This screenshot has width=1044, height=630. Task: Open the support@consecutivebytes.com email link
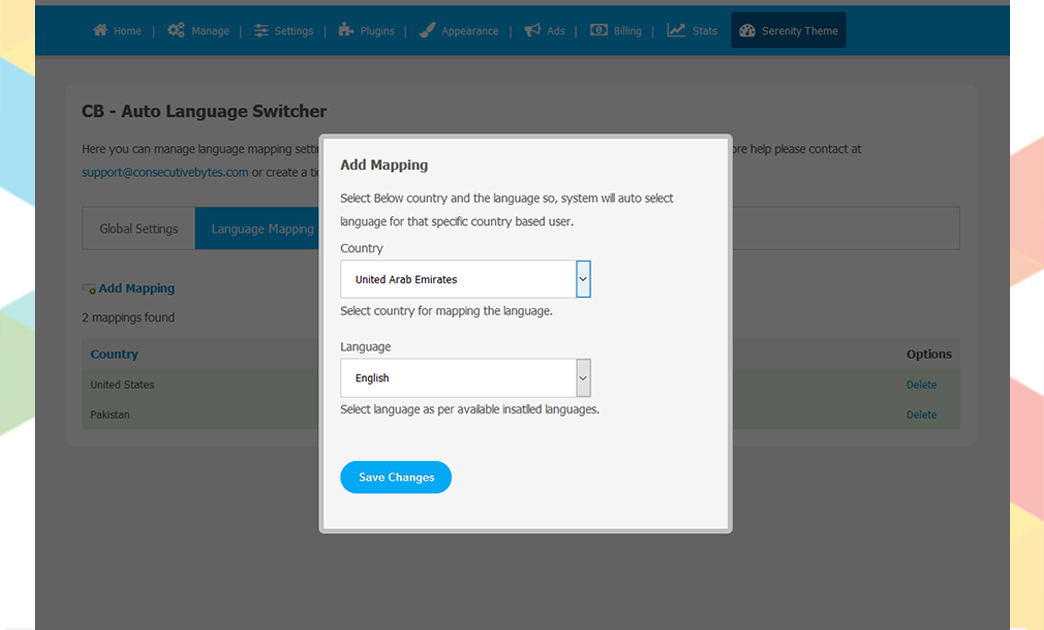pos(165,172)
